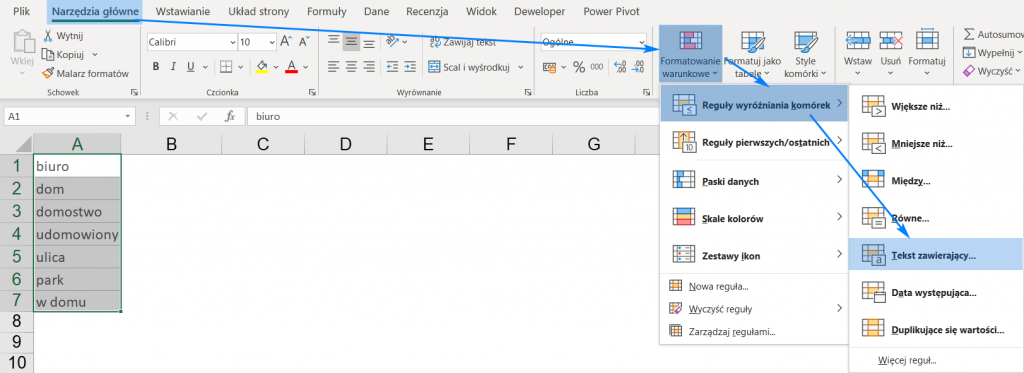1024x373 pixels.
Task: Open the red font color dropdown
Action: click(x=306, y=67)
